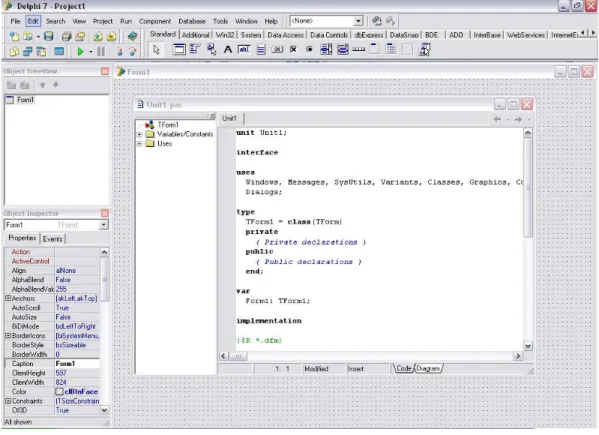Select the Edit box component icon
This screenshot has width=599, height=435.
(x=244, y=49)
